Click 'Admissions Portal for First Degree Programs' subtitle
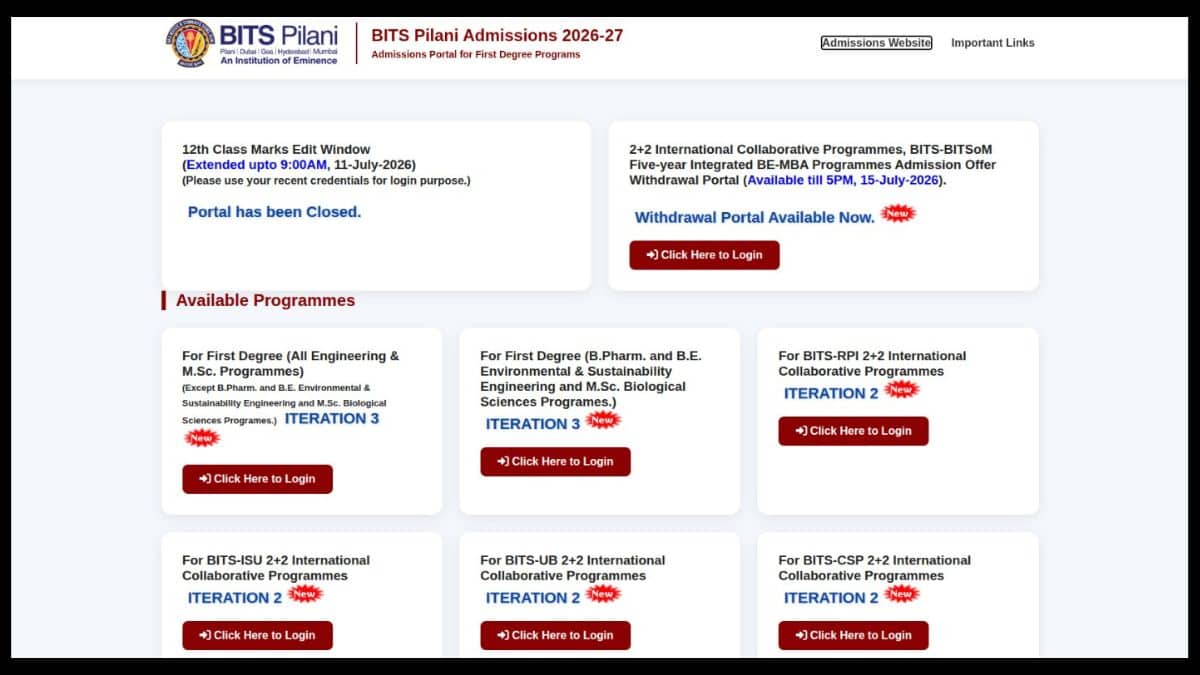Image resolution: width=1200 pixels, height=675 pixels. pos(475,55)
